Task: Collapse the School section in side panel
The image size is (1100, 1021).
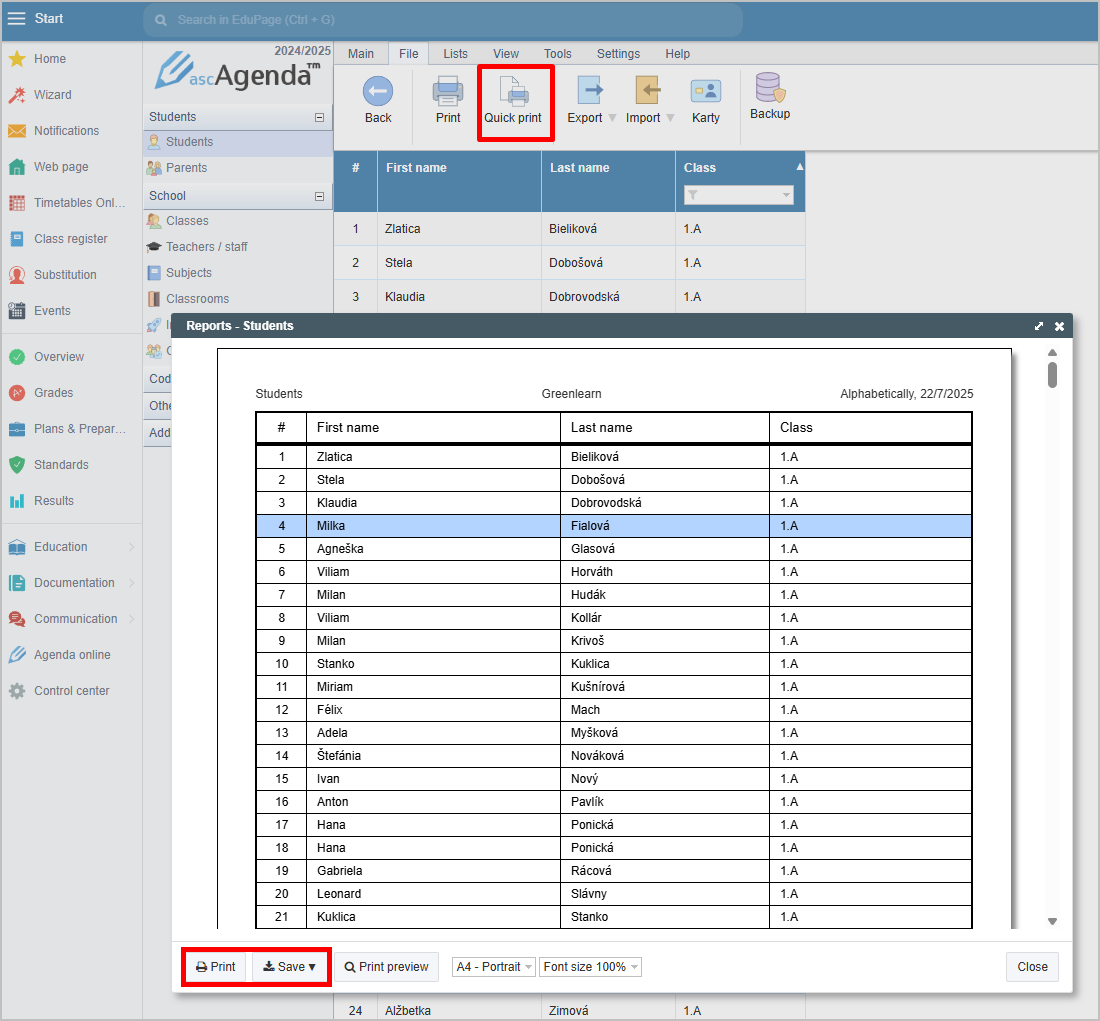Action: [319, 196]
